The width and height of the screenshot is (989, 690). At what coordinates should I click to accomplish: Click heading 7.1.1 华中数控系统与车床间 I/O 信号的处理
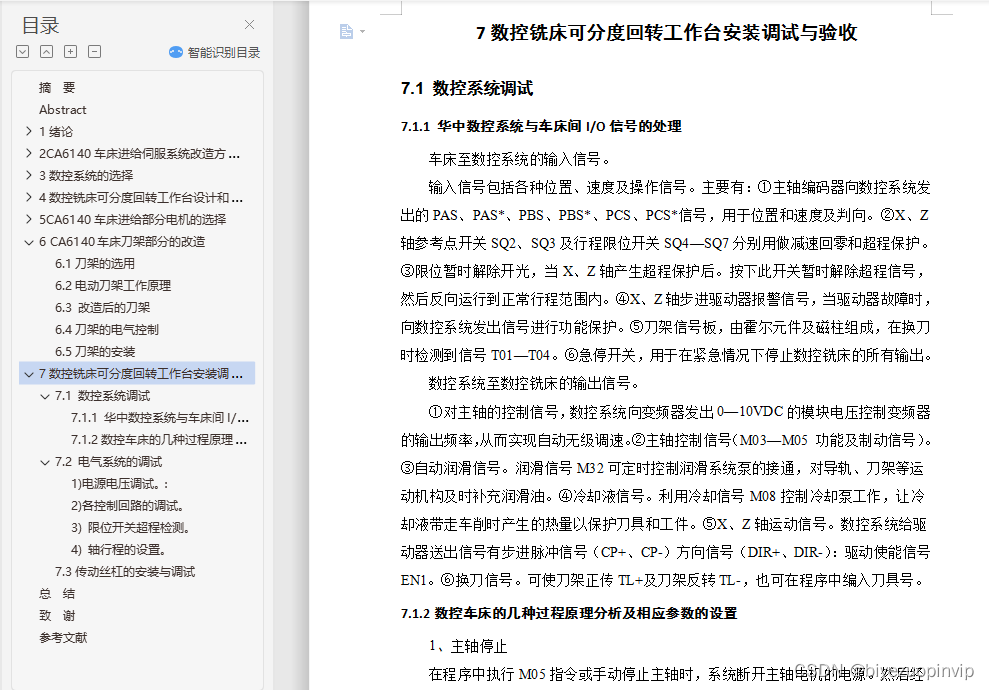[x=541, y=127]
